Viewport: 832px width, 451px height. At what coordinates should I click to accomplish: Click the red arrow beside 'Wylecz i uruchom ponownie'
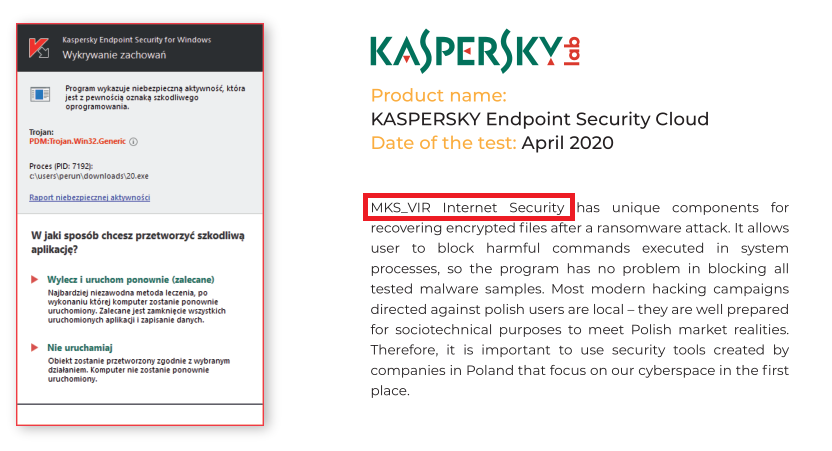(35, 279)
